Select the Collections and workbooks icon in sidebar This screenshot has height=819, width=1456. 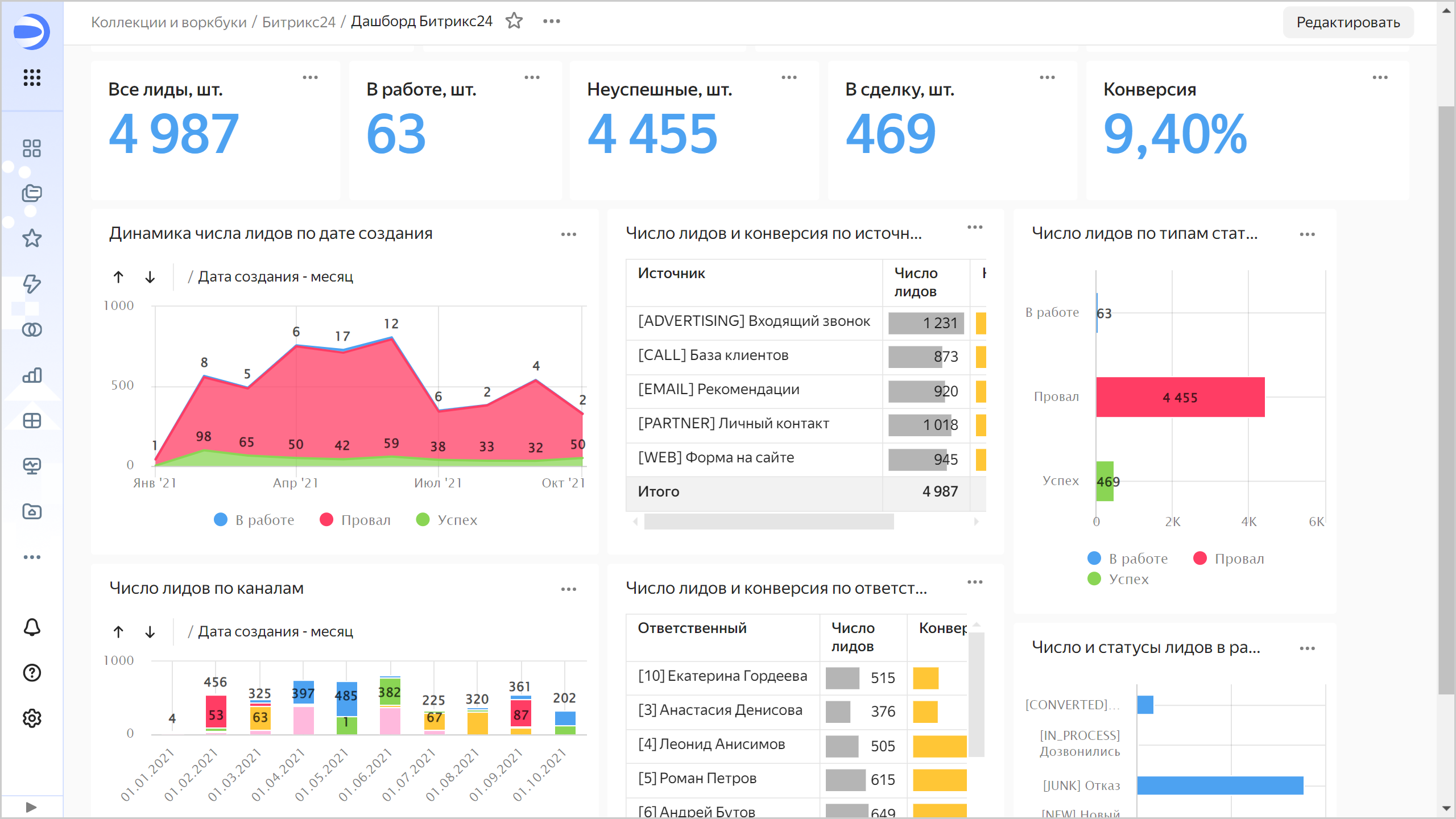[x=32, y=192]
